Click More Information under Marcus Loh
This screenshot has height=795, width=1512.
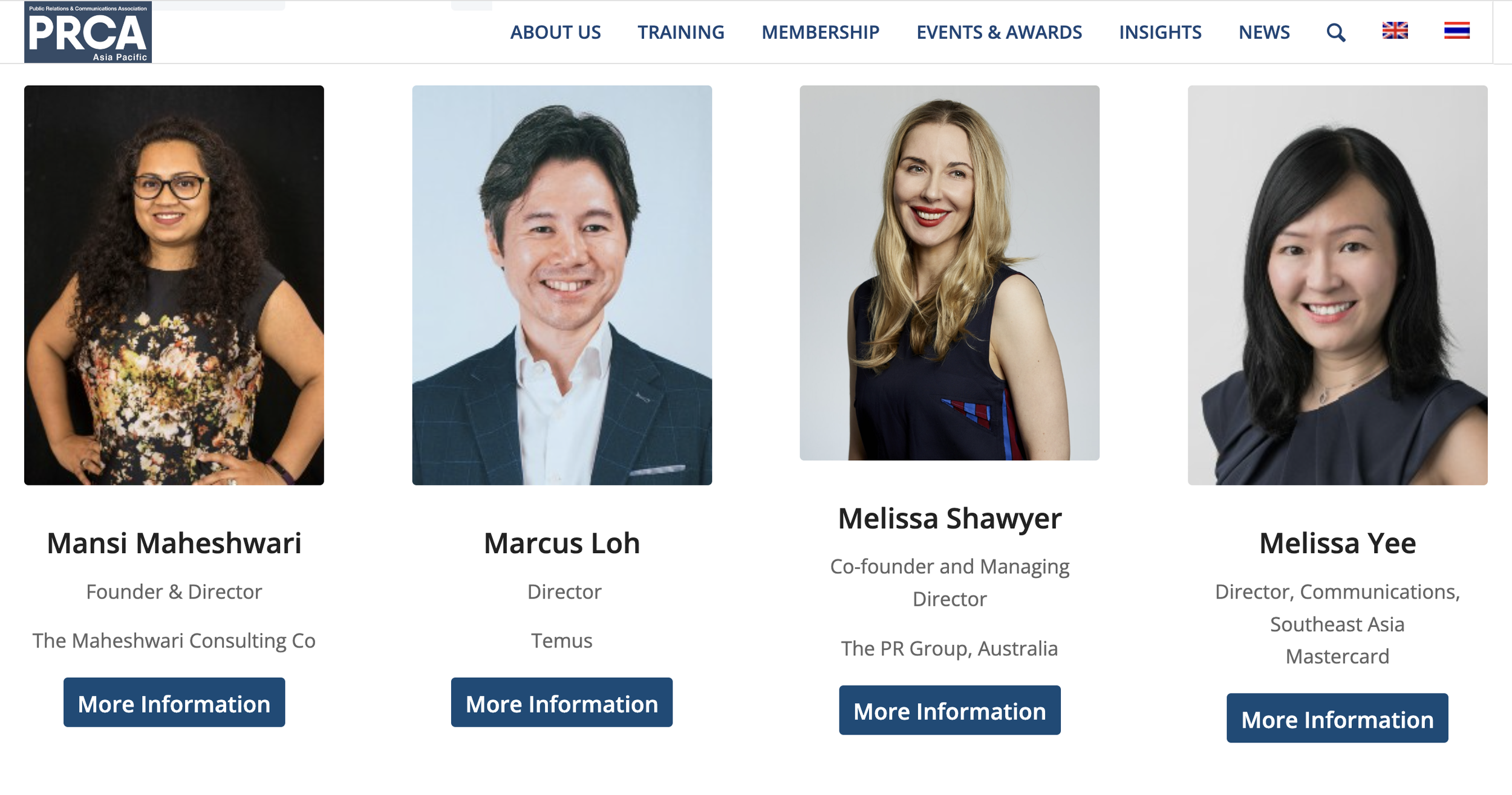(x=562, y=702)
